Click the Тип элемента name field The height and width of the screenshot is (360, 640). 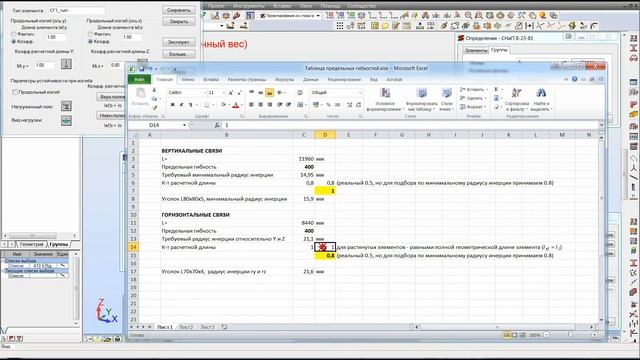(76, 10)
